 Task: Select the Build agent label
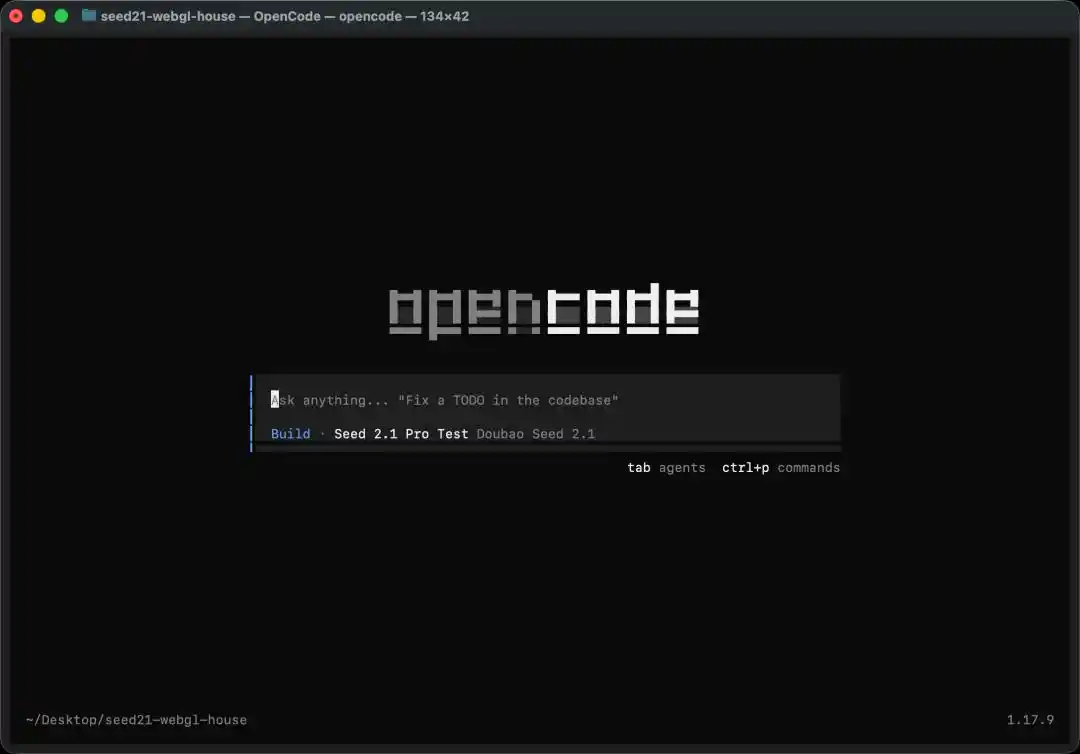coord(290,434)
